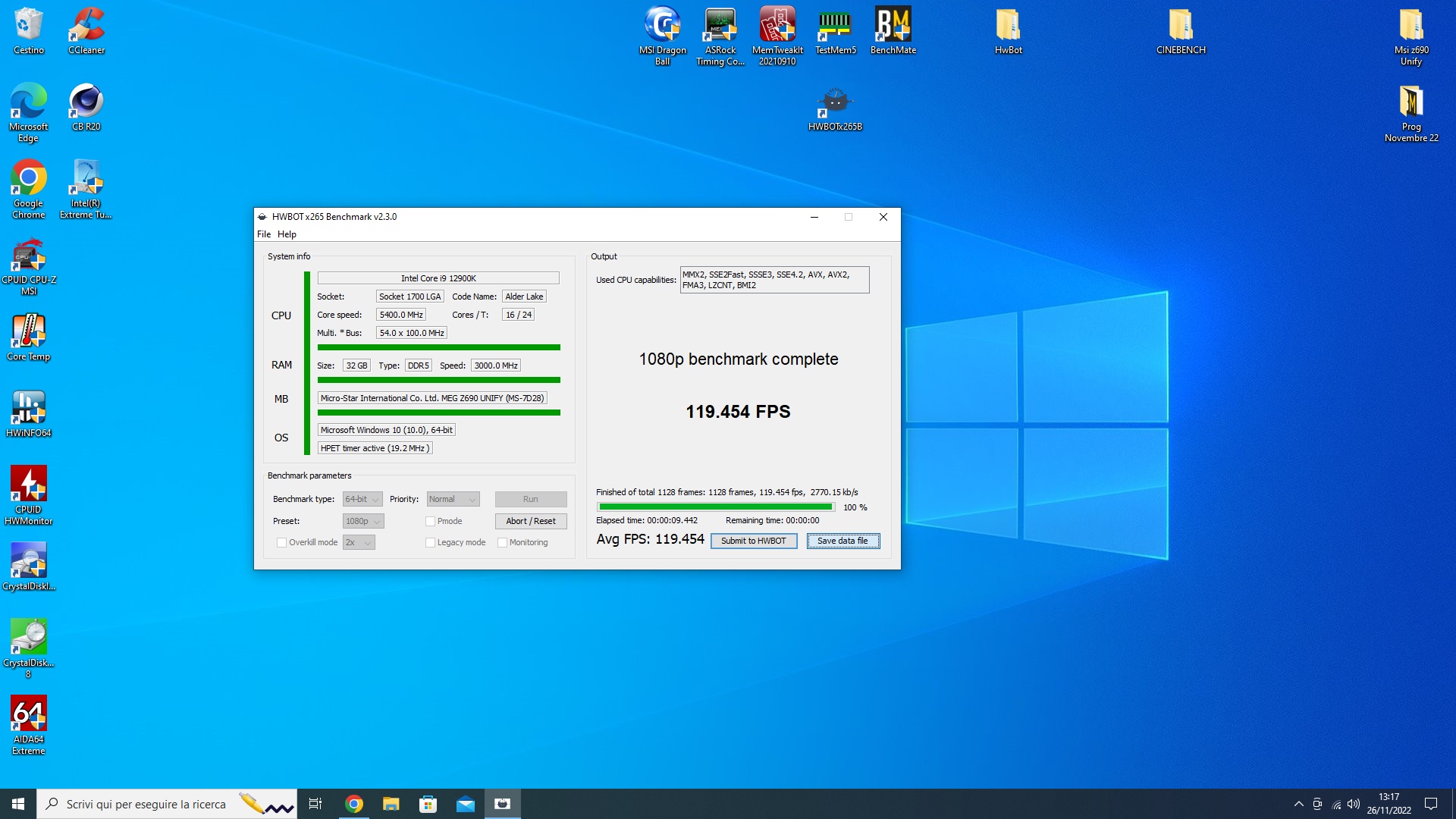Image resolution: width=1456 pixels, height=819 pixels.
Task: Open volume control in tray
Action: coord(1354,804)
